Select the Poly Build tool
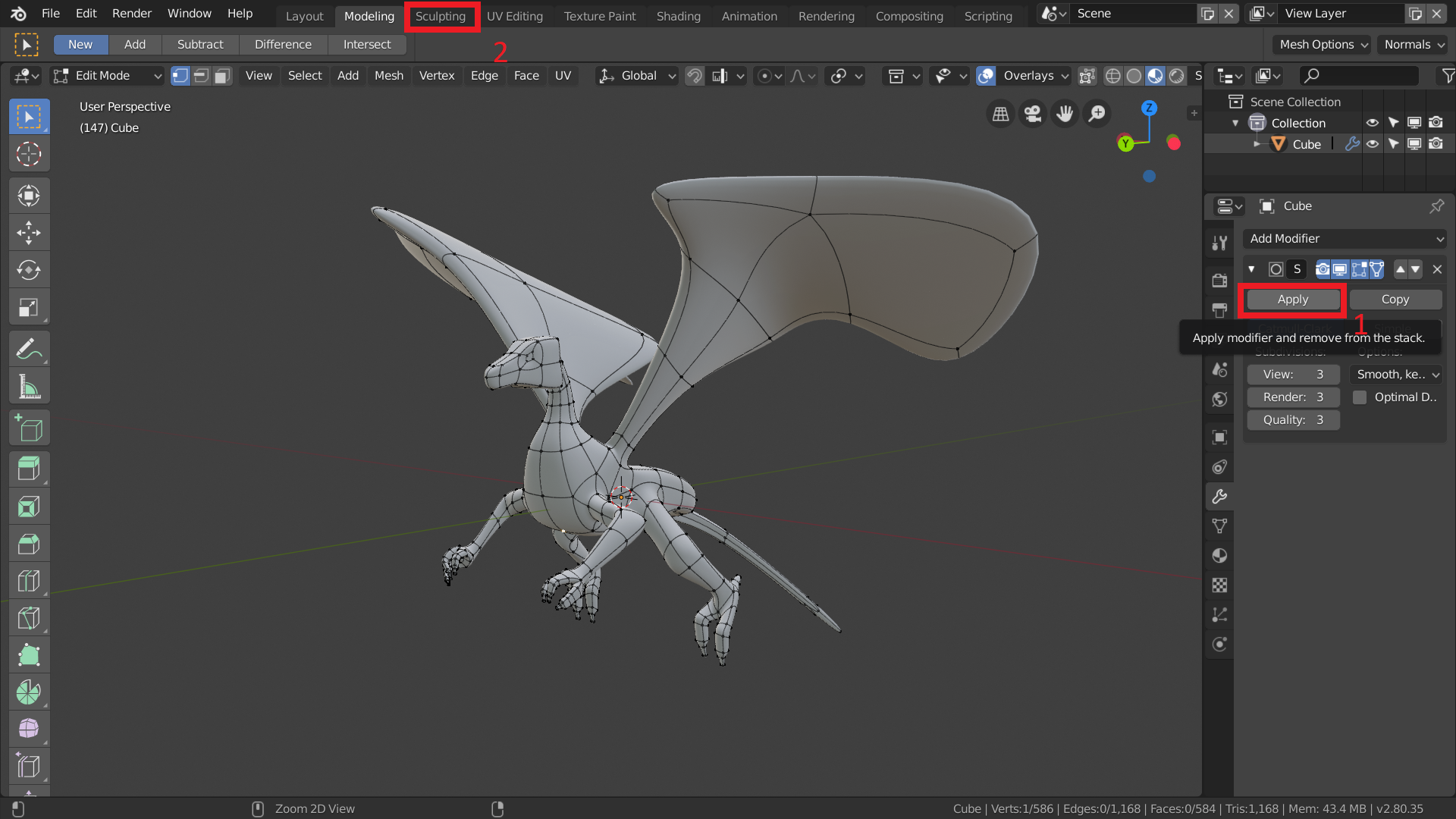Viewport: 1456px width, 819px height. coord(29,655)
